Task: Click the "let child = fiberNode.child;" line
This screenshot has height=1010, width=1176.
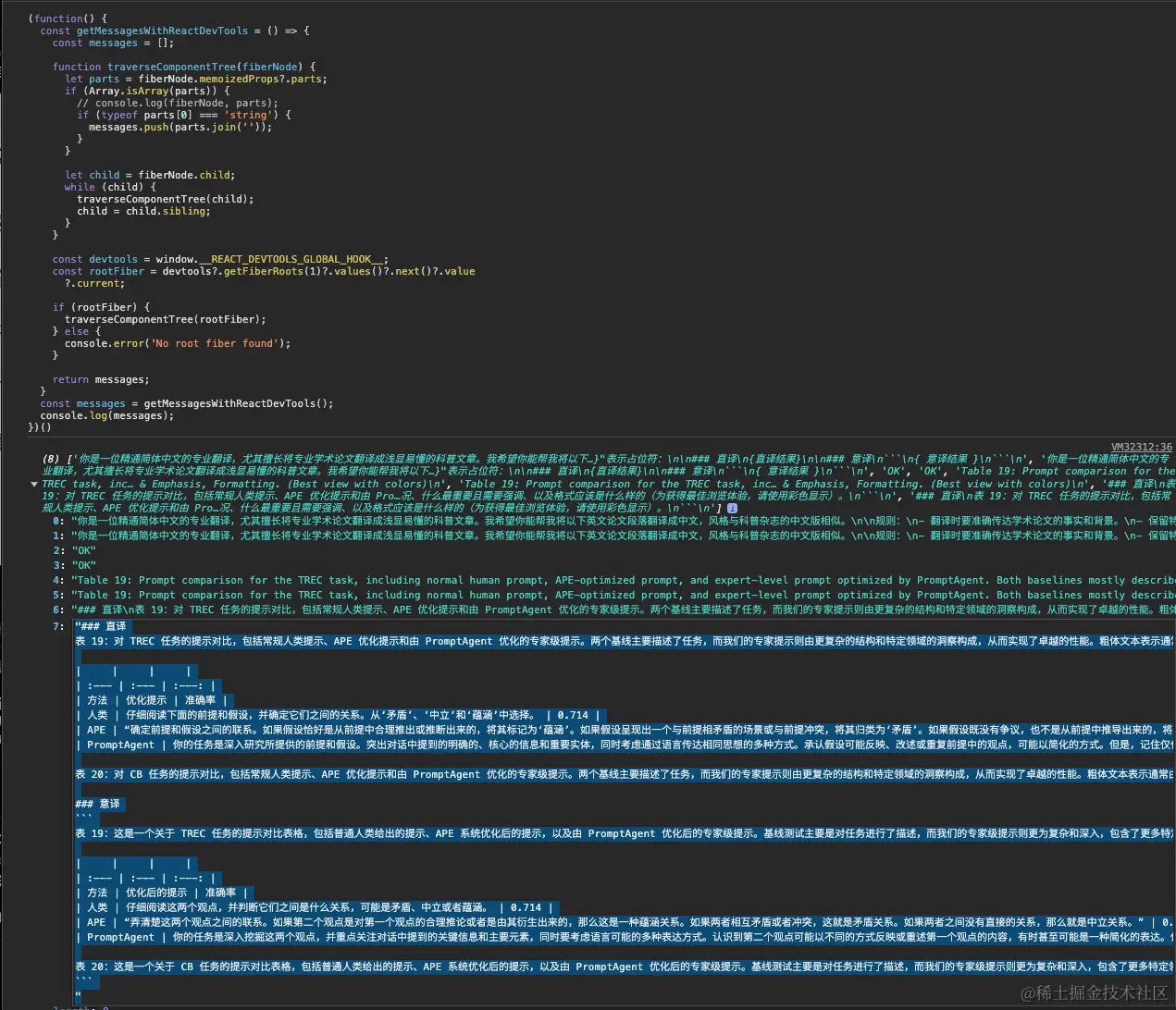Action: [150, 175]
